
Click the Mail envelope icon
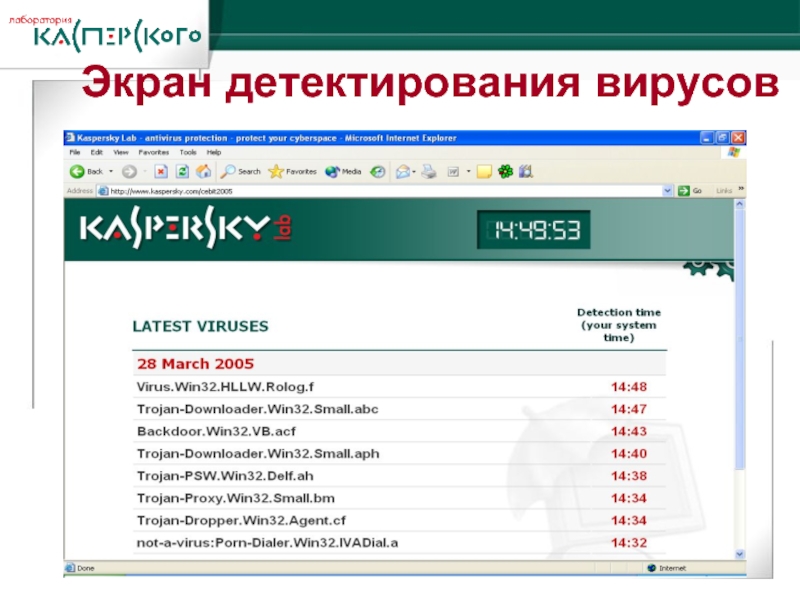point(403,172)
